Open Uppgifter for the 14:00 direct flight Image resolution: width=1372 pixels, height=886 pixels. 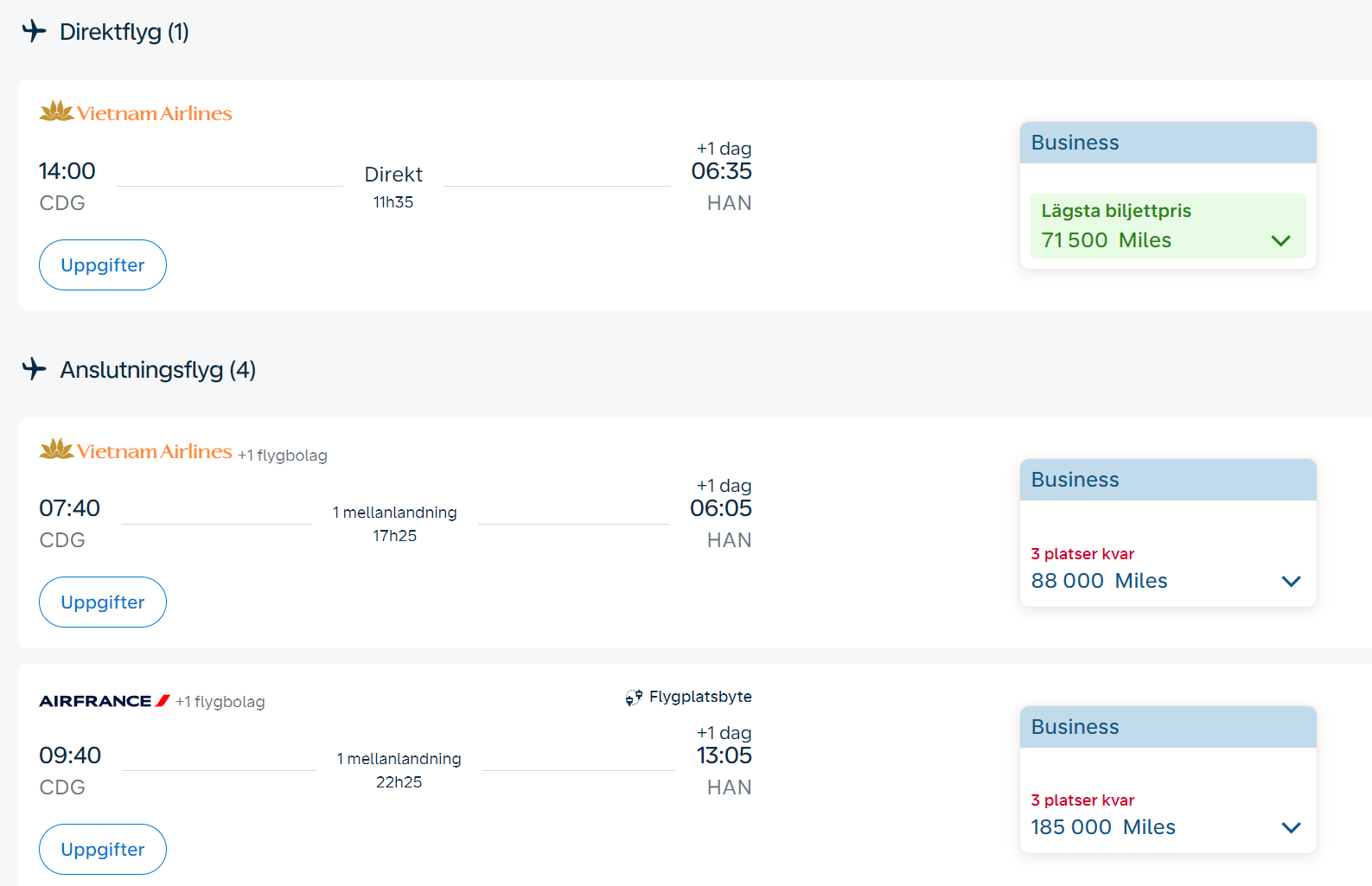pos(103,265)
